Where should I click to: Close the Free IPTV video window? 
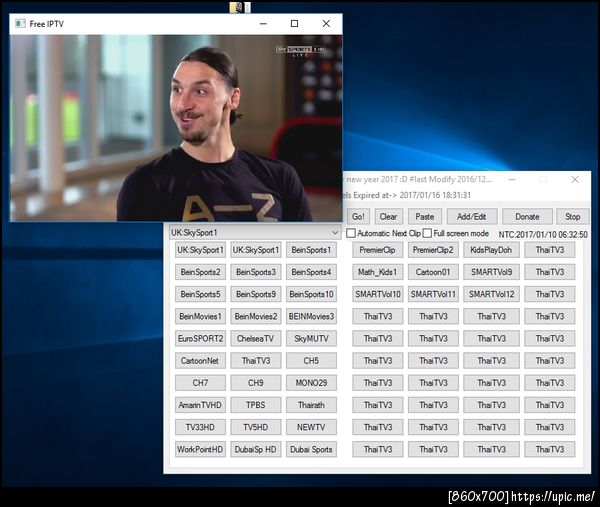pyautogui.click(x=326, y=24)
